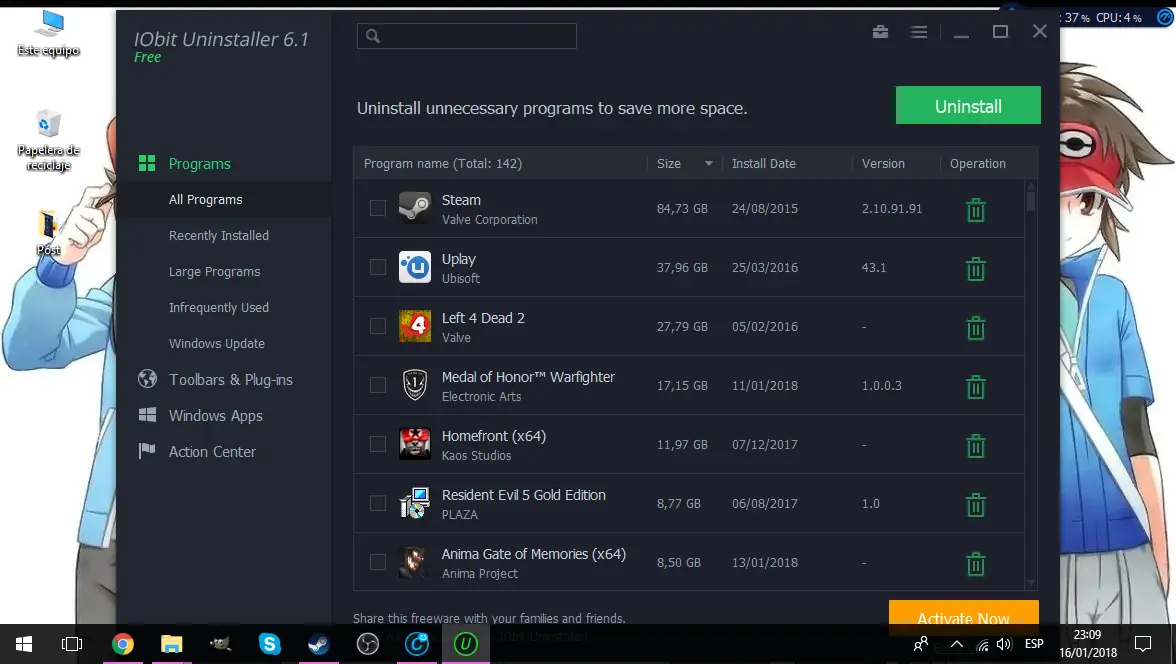Click the Medal of Honor shield icon
Screen dimensions: 1176x664
tap(415, 385)
